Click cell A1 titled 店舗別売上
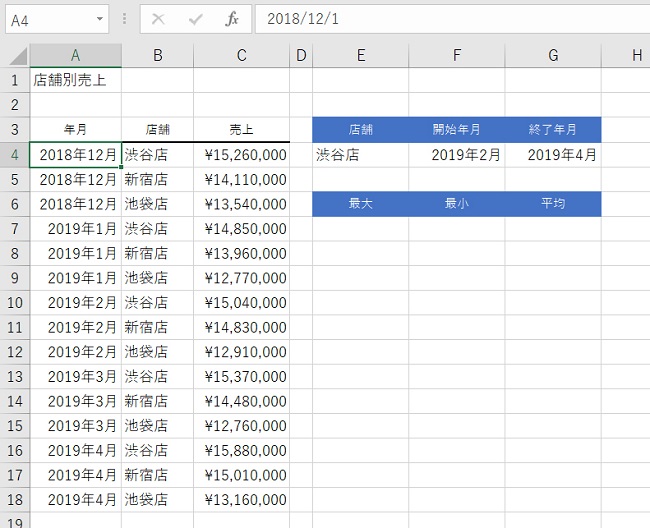The width and height of the screenshot is (650, 528). 75,80
